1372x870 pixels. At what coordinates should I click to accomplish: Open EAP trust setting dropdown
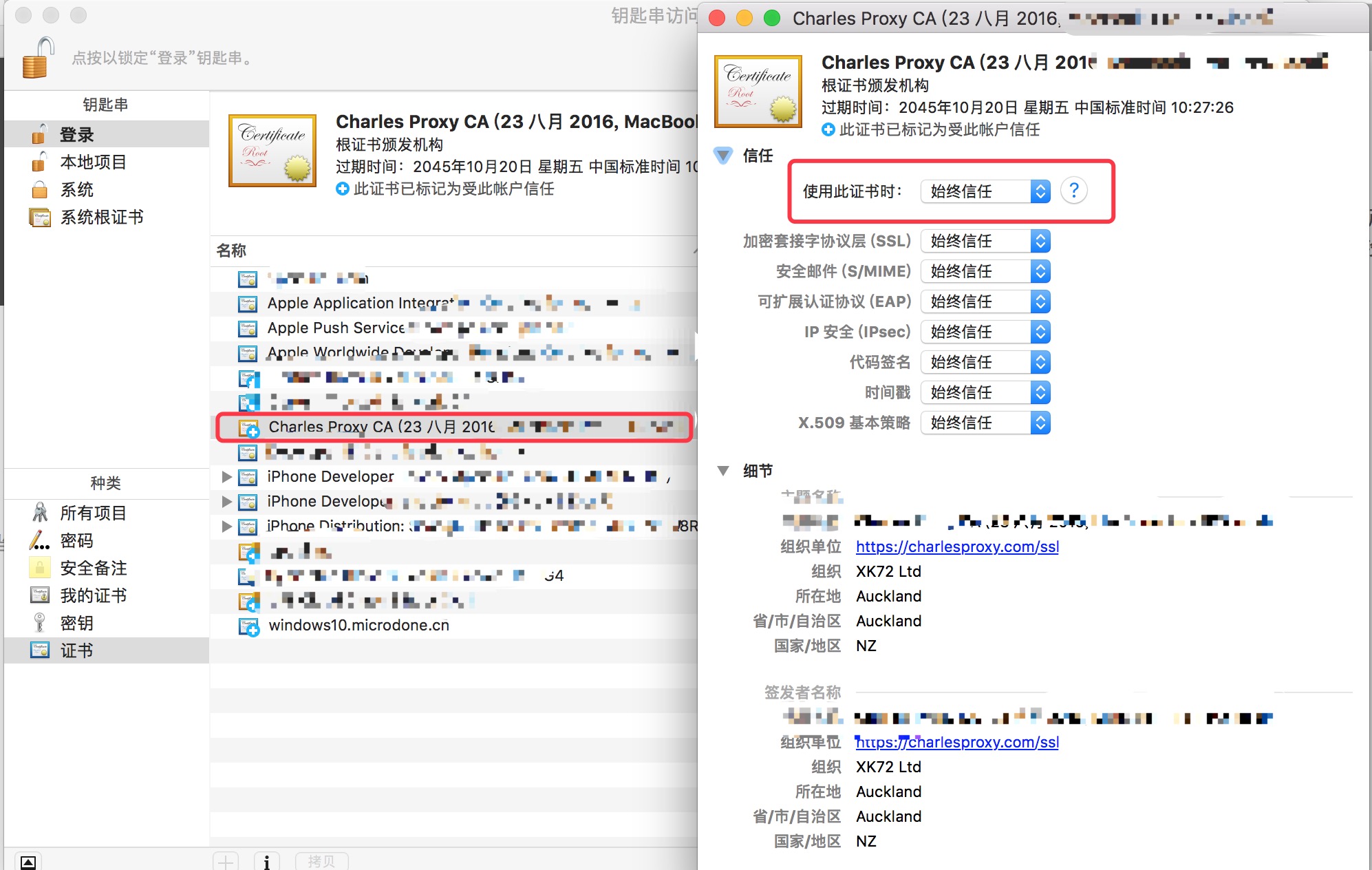pyautogui.click(x=985, y=301)
